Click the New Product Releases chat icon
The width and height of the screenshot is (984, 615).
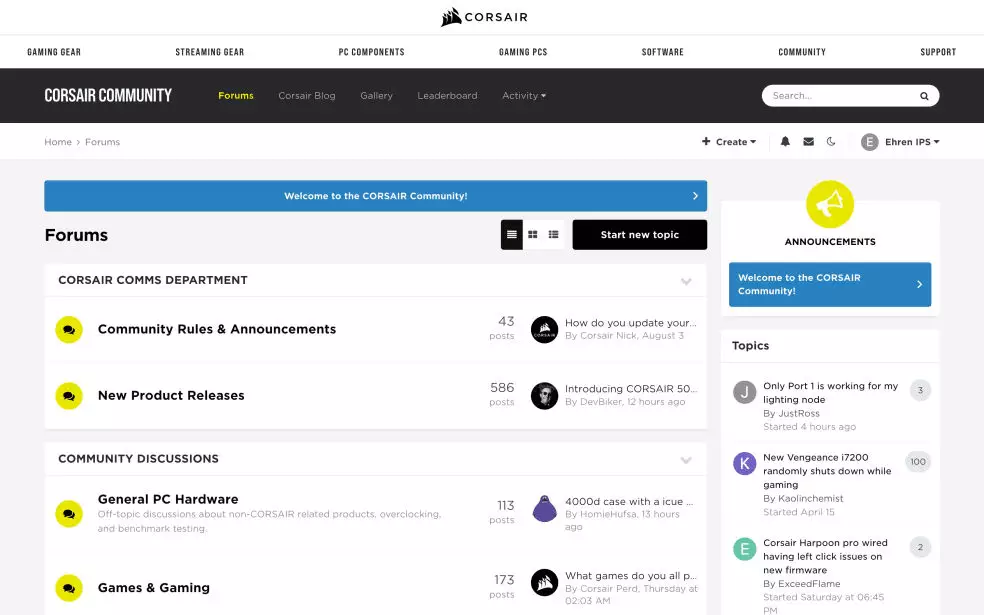click(x=69, y=396)
